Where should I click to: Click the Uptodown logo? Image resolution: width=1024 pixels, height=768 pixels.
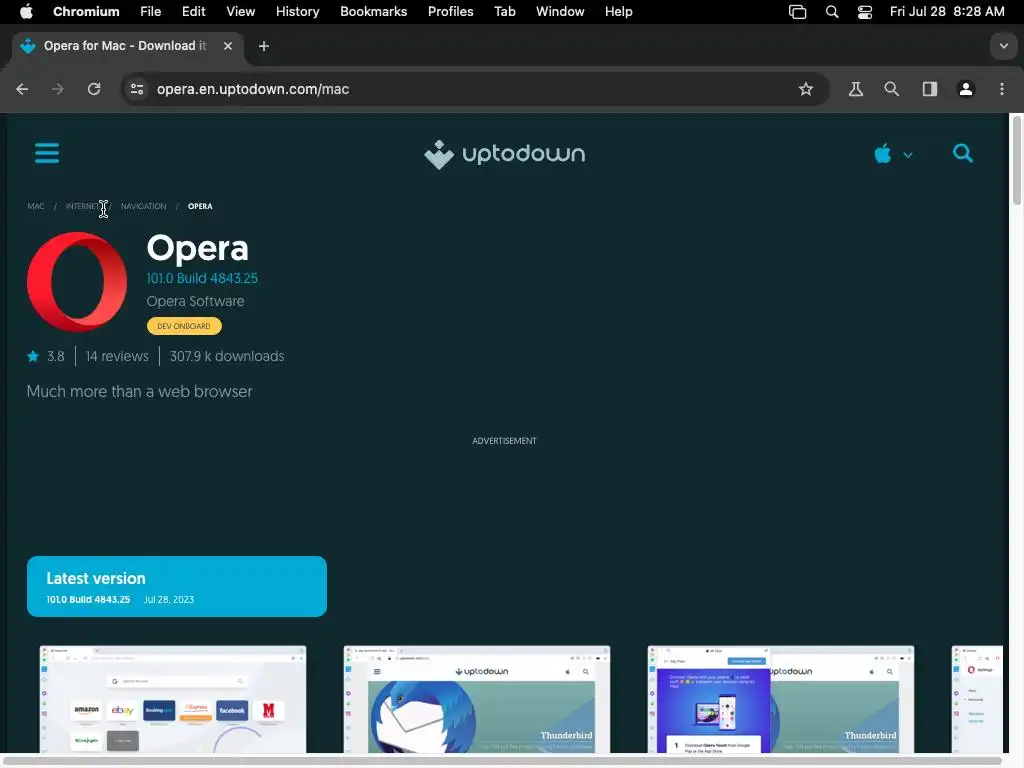[504, 154]
